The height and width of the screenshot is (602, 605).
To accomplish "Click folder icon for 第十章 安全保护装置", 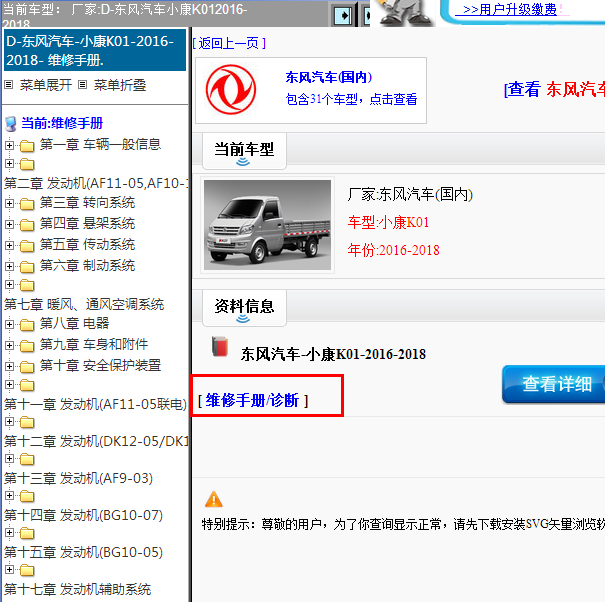I will tap(27, 367).
